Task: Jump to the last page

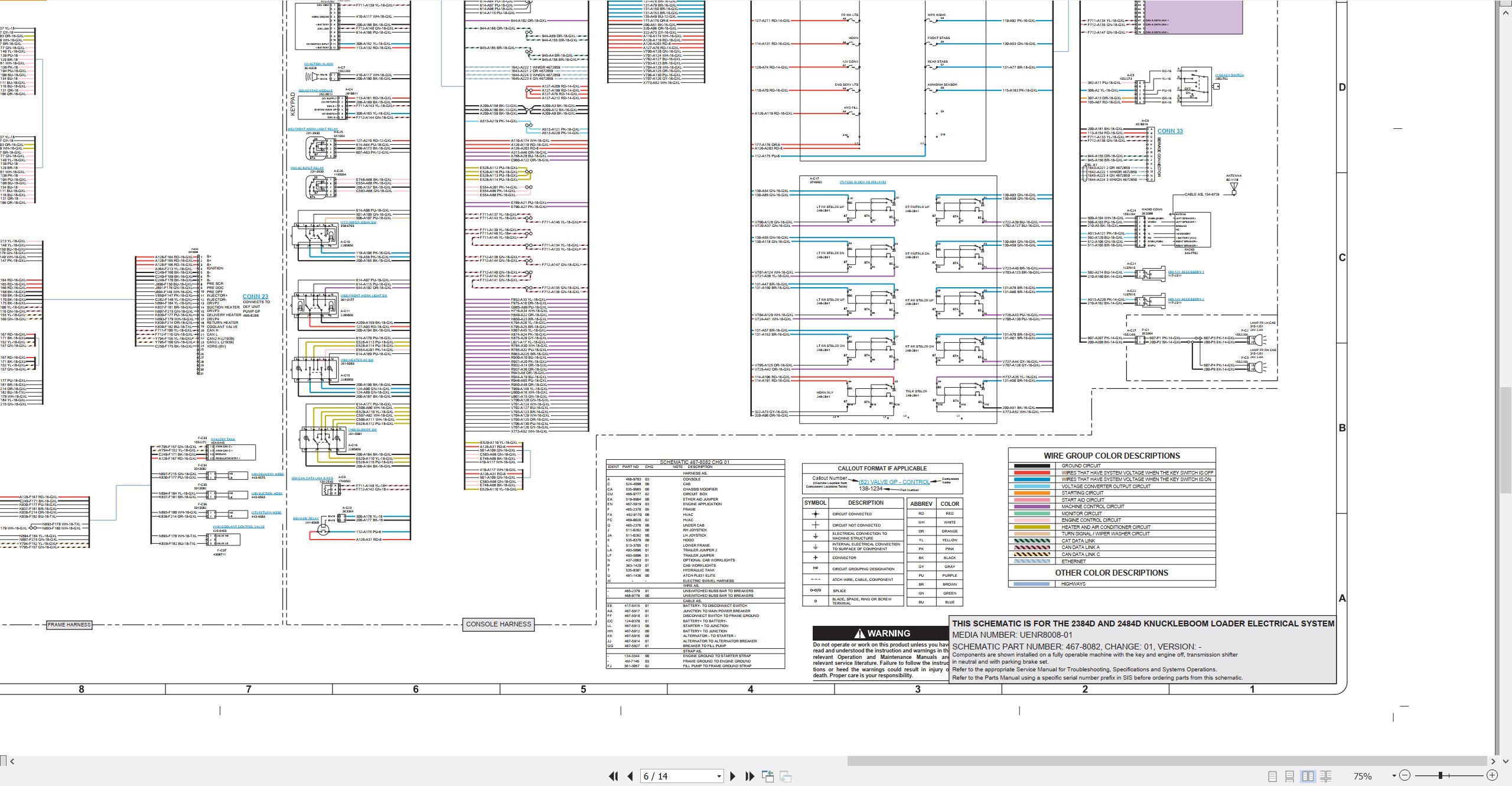Action: pos(750,776)
